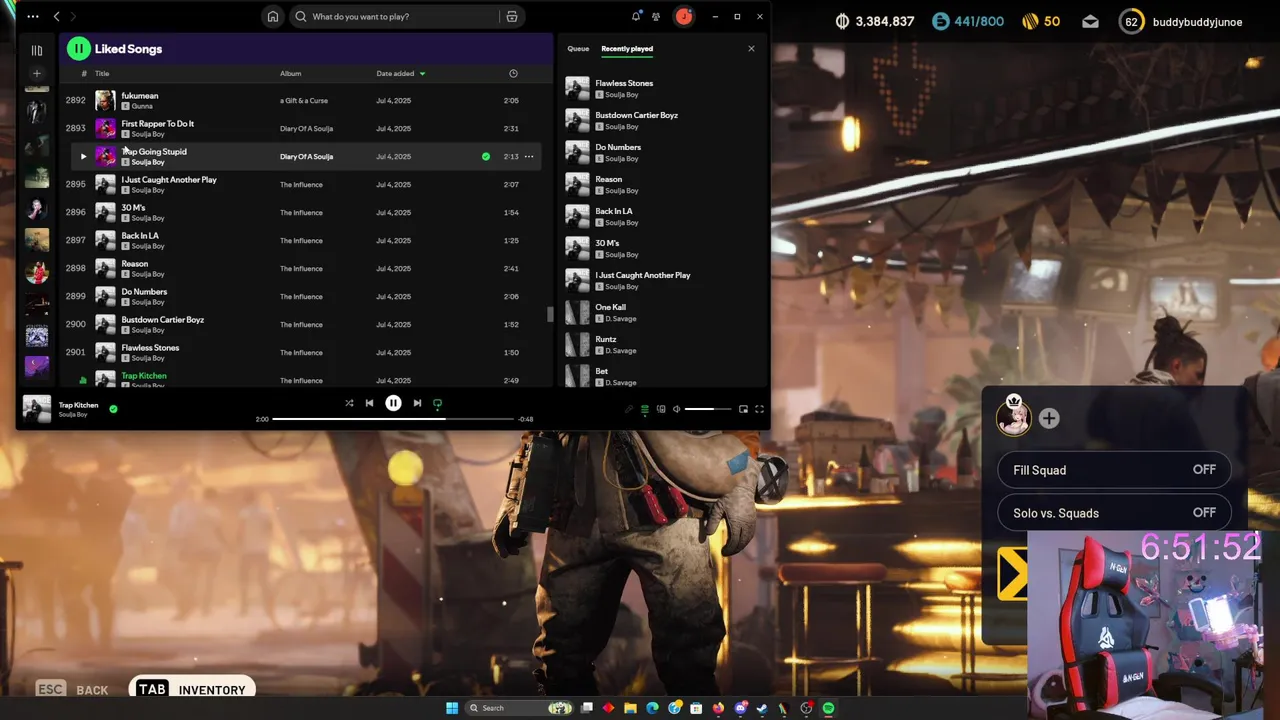This screenshot has width=1280, height=720.
Task: Click now playing title Trap Kitchen
Action: [x=79, y=405]
